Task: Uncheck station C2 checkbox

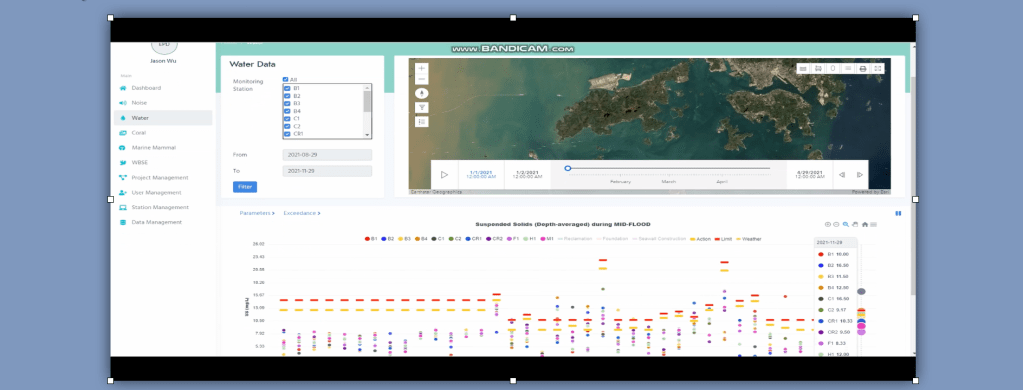Action: pyautogui.click(x=288, y=126)
